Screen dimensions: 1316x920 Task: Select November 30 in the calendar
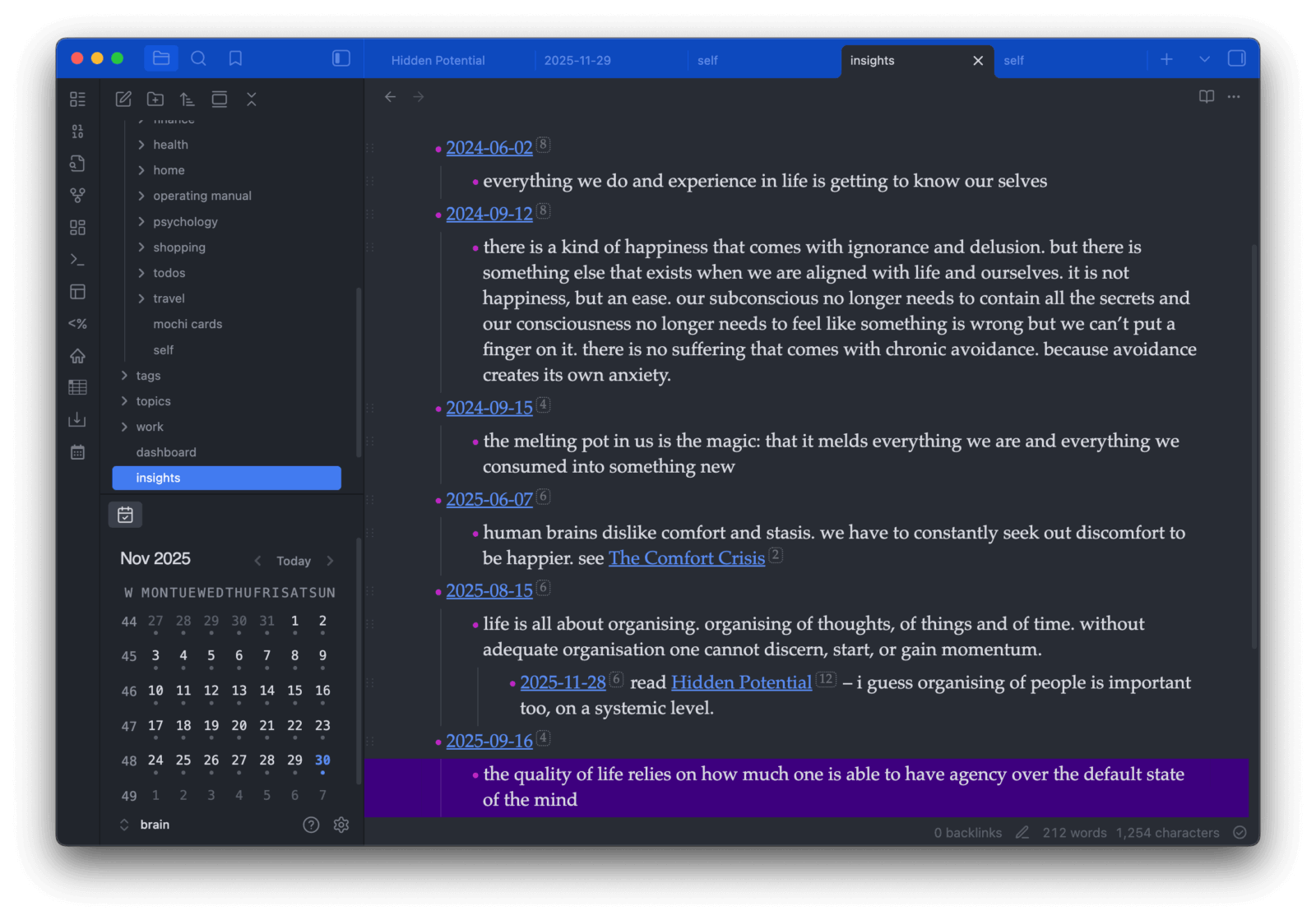(x=322, y=761)
